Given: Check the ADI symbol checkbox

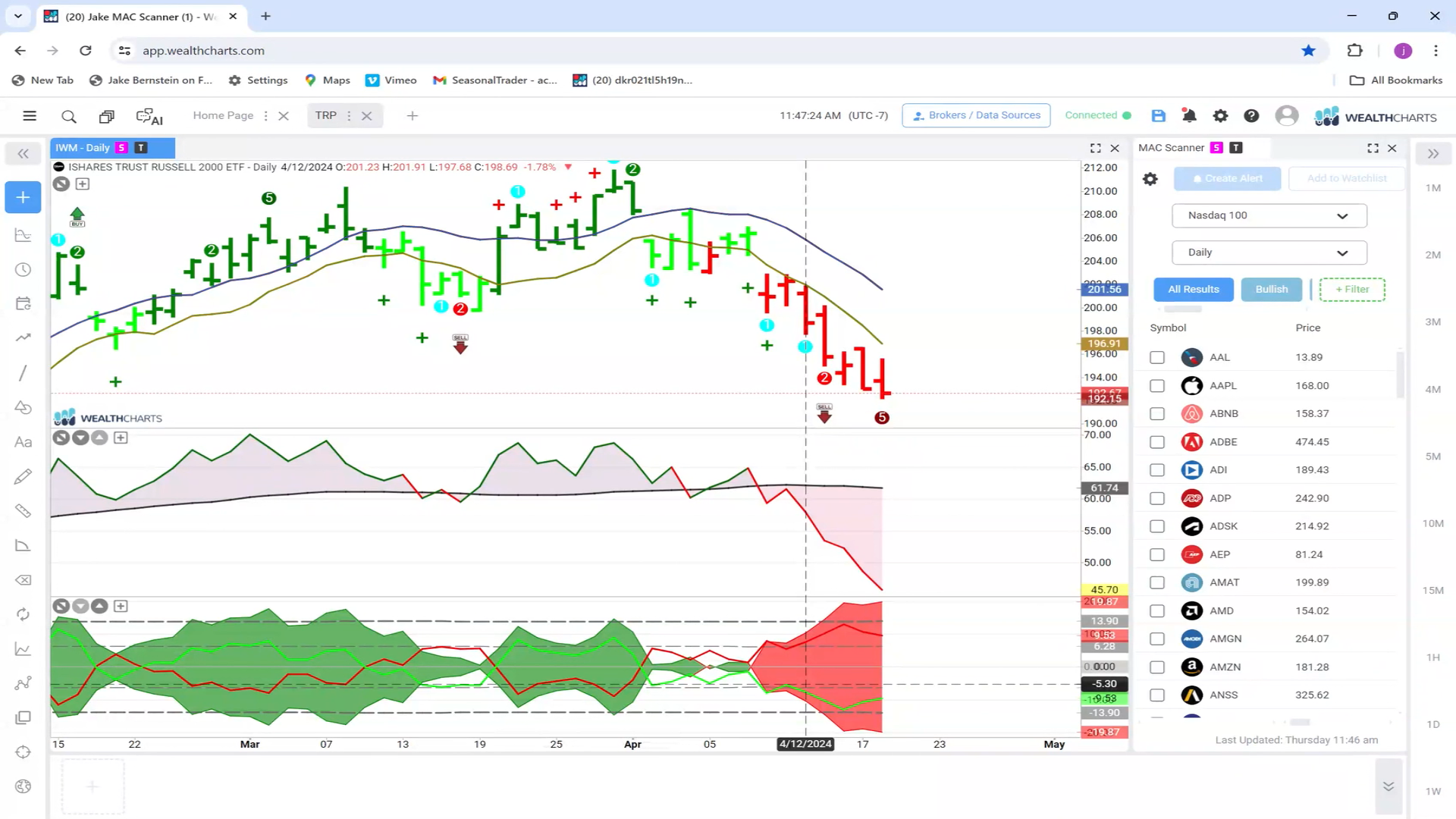Looking at the screenshot, I should (x=1156, y=470).
